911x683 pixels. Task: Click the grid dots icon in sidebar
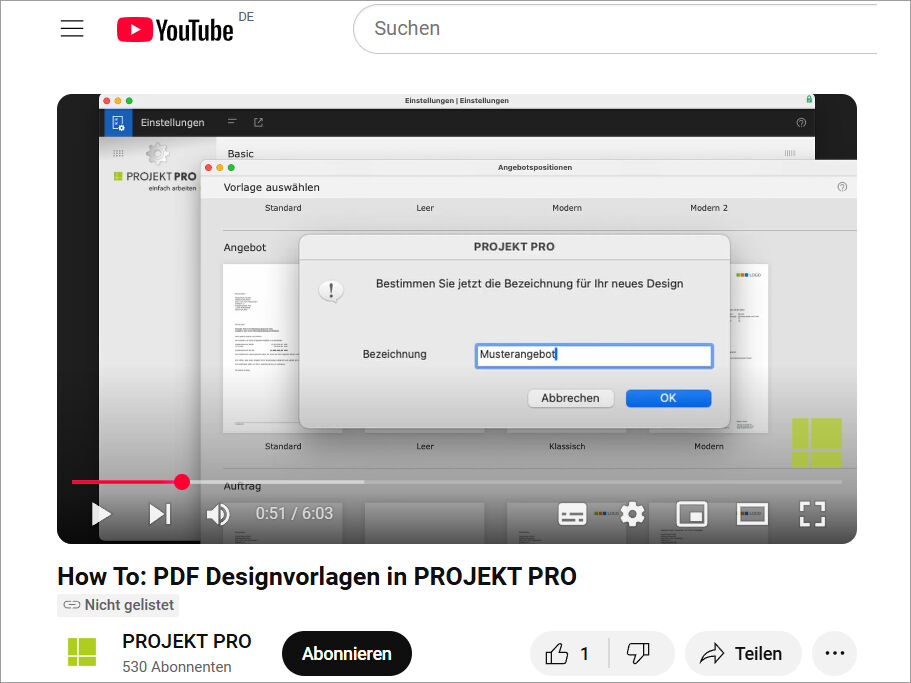pos(118,153)
